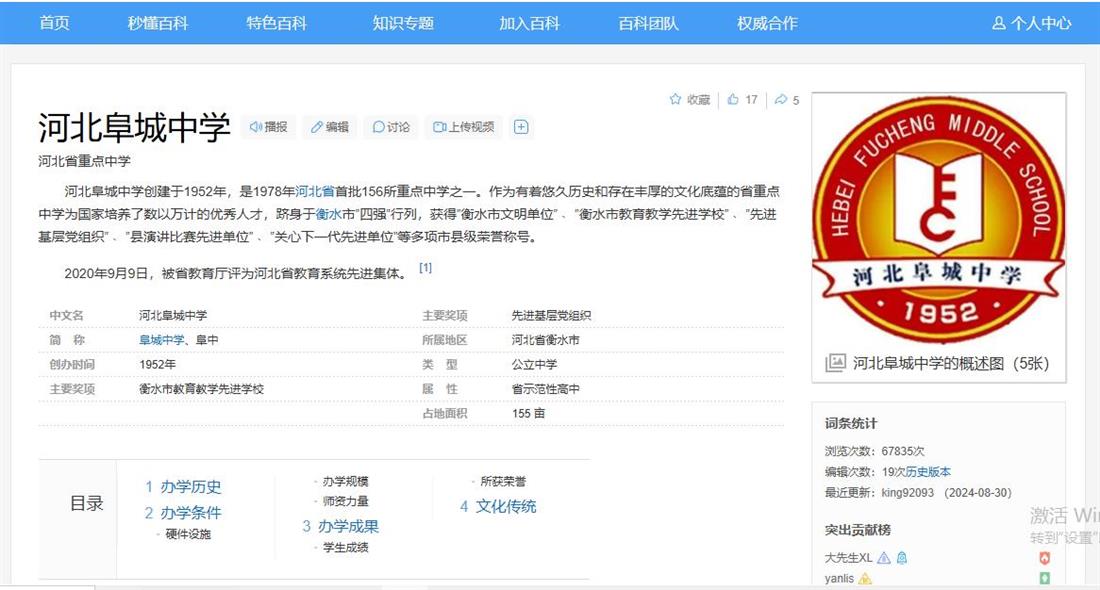This screenshot has height=590, width=1100.
Task: Open 个人中心 user account
Action: click(1031, 23)
